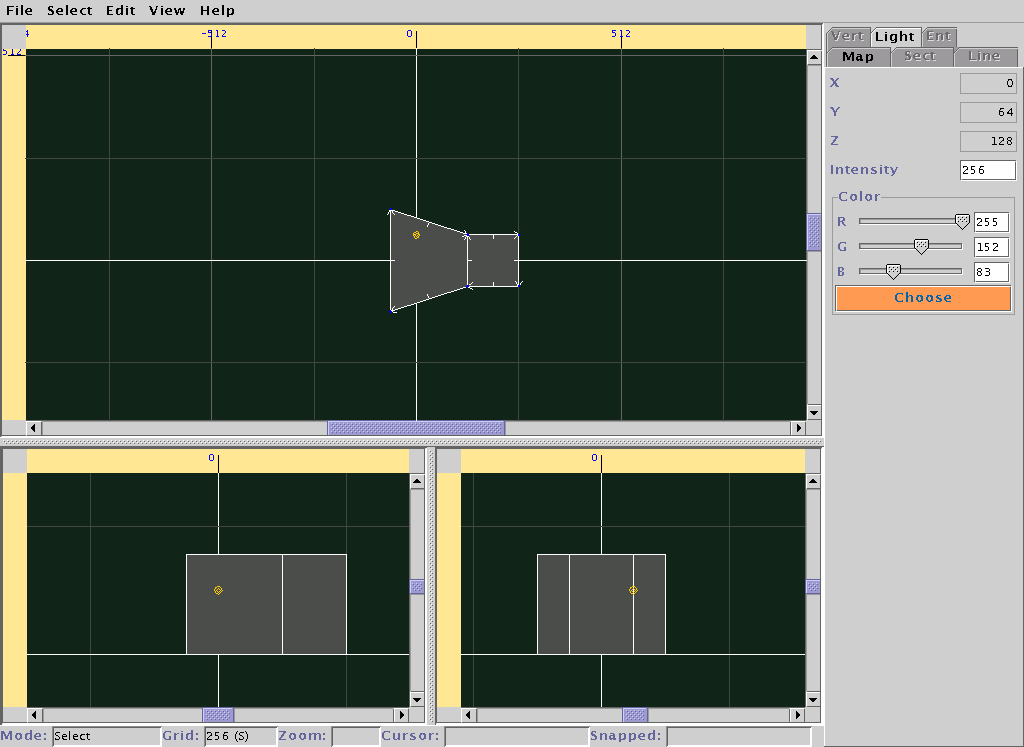Switch to the Map tab
Viewport: 1024px width, 747px height.
coord(858,57)
